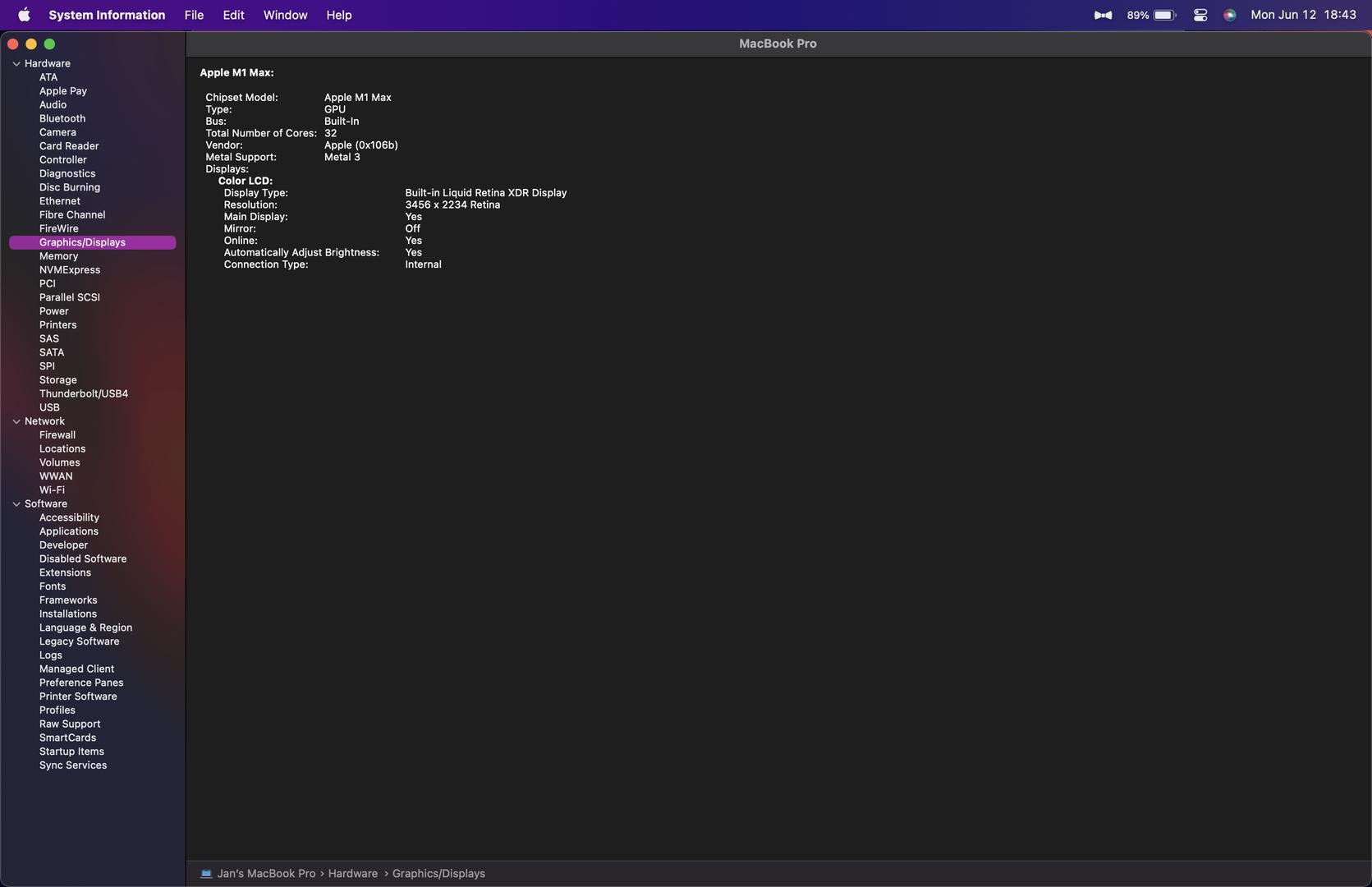Open the Apple menu icon
Image resolution: width=1372 pixels, height=887 pixels.
point(24,15)
